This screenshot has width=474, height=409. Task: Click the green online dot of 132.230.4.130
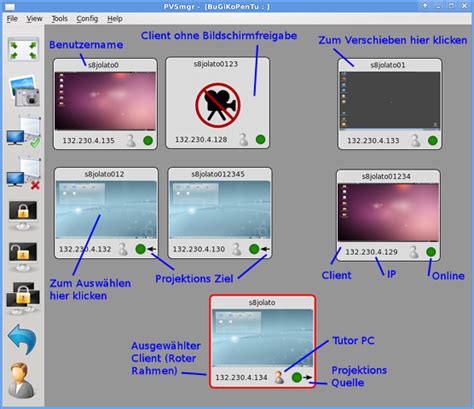coord(254,249)
